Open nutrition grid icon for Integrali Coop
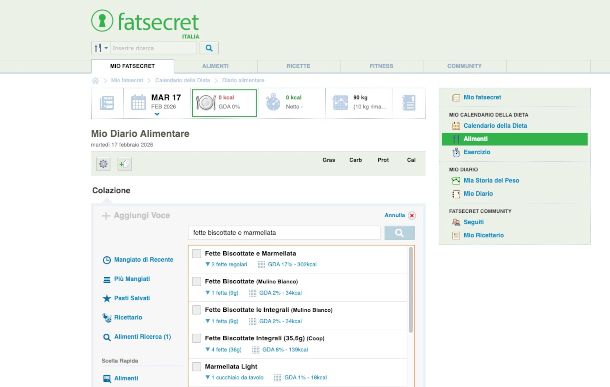 (256, 350)
